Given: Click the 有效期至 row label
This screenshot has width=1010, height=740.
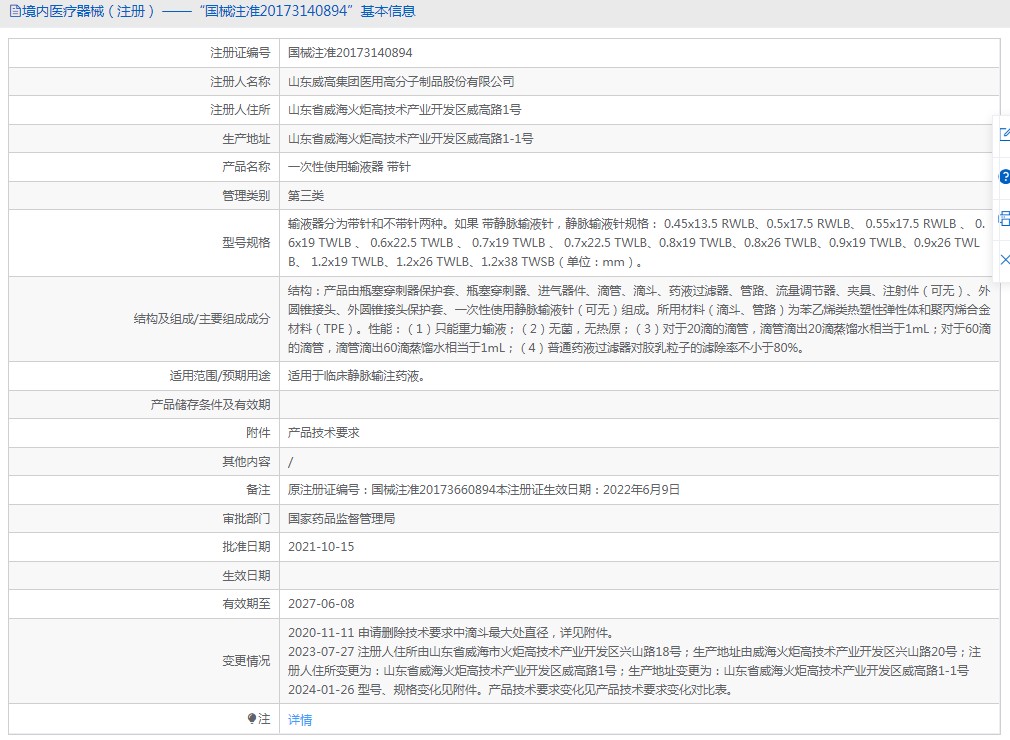Looking at the screenshot, I should click(x=246, y=604).
